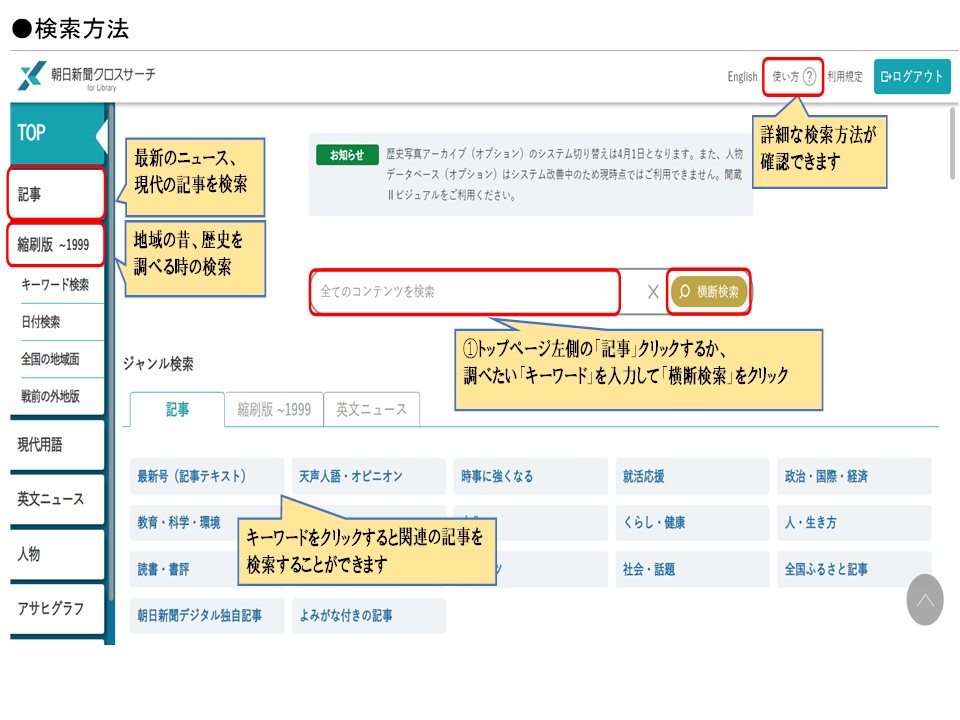Click the ジャンル検索 heading text
The height and width of the screenshot is (720, 960).
[x=159, y=364]
